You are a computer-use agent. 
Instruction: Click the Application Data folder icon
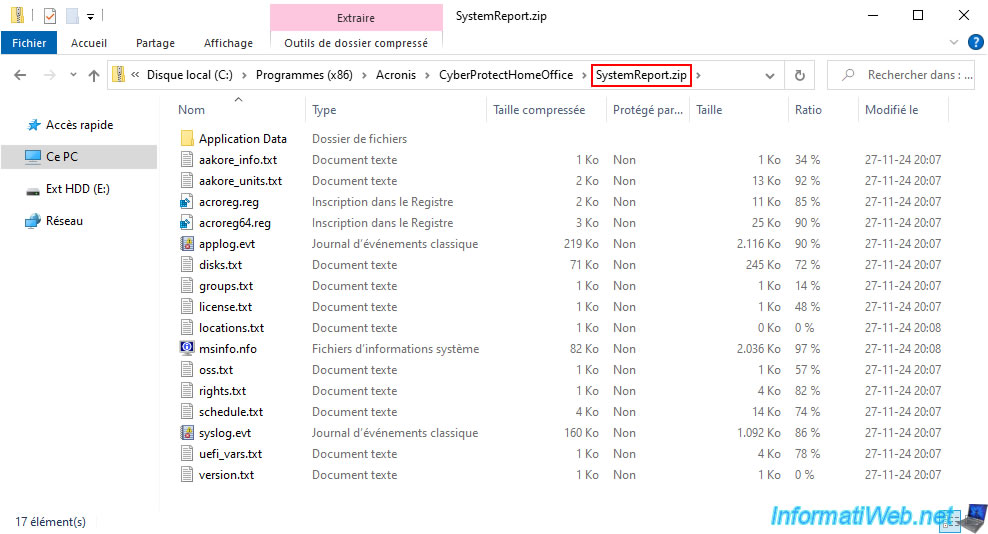(x=187, y=139)
